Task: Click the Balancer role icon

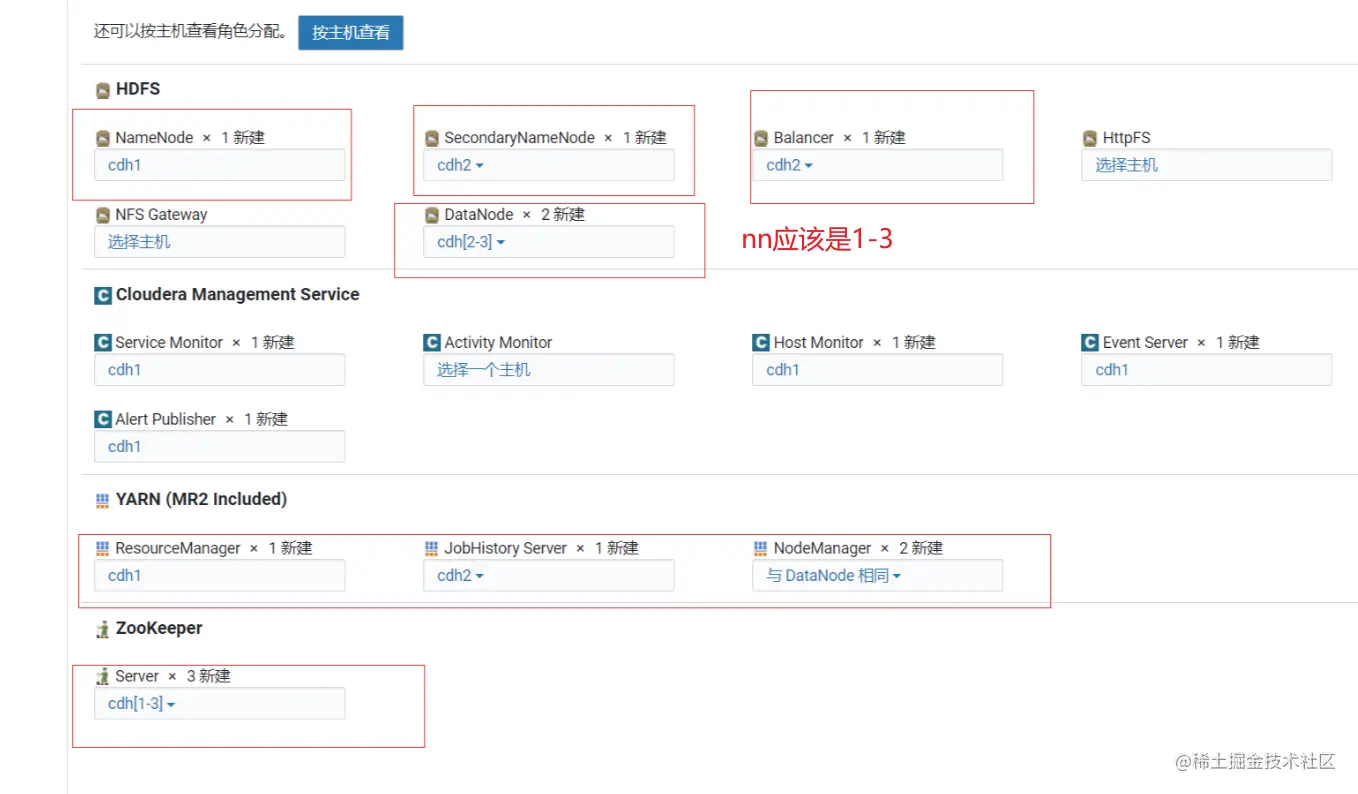Action: [x=760, y=138]
